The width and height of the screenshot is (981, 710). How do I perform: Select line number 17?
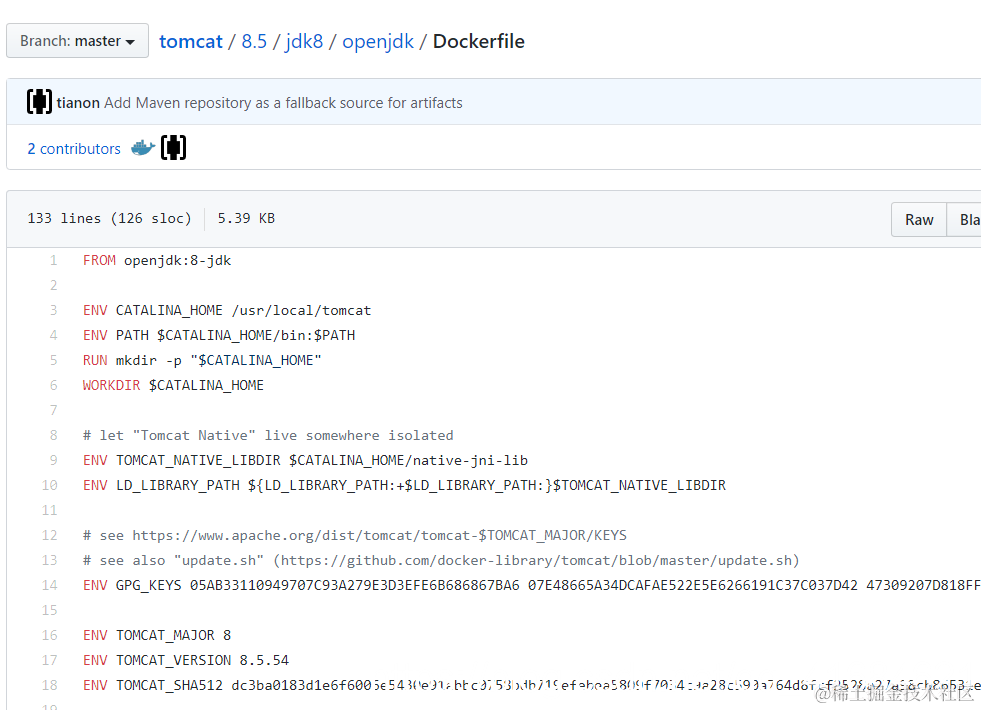tap(49, 661)
